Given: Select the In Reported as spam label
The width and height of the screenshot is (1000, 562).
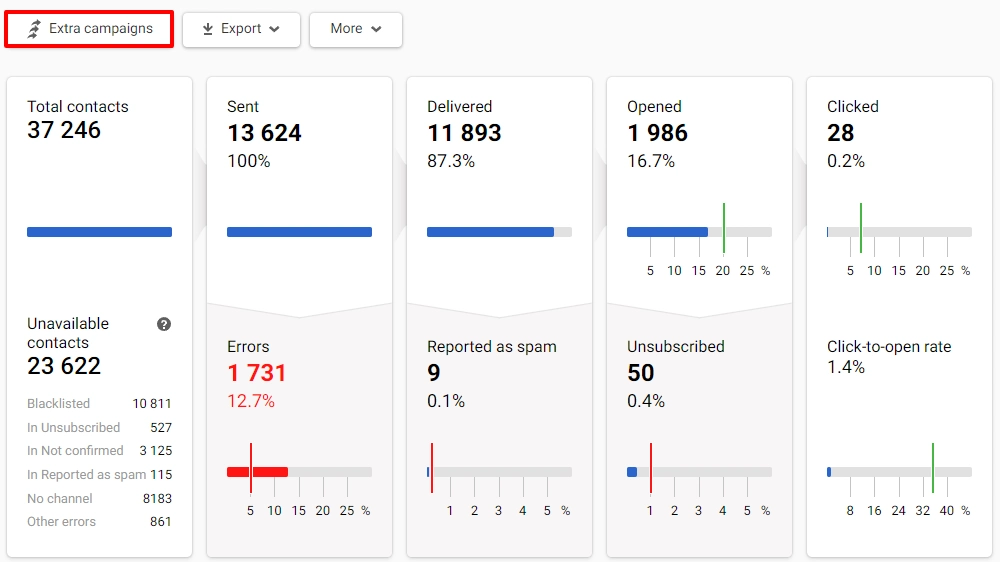Looking at the screenshot, I should pyautogui.click(x=87, y=475).
